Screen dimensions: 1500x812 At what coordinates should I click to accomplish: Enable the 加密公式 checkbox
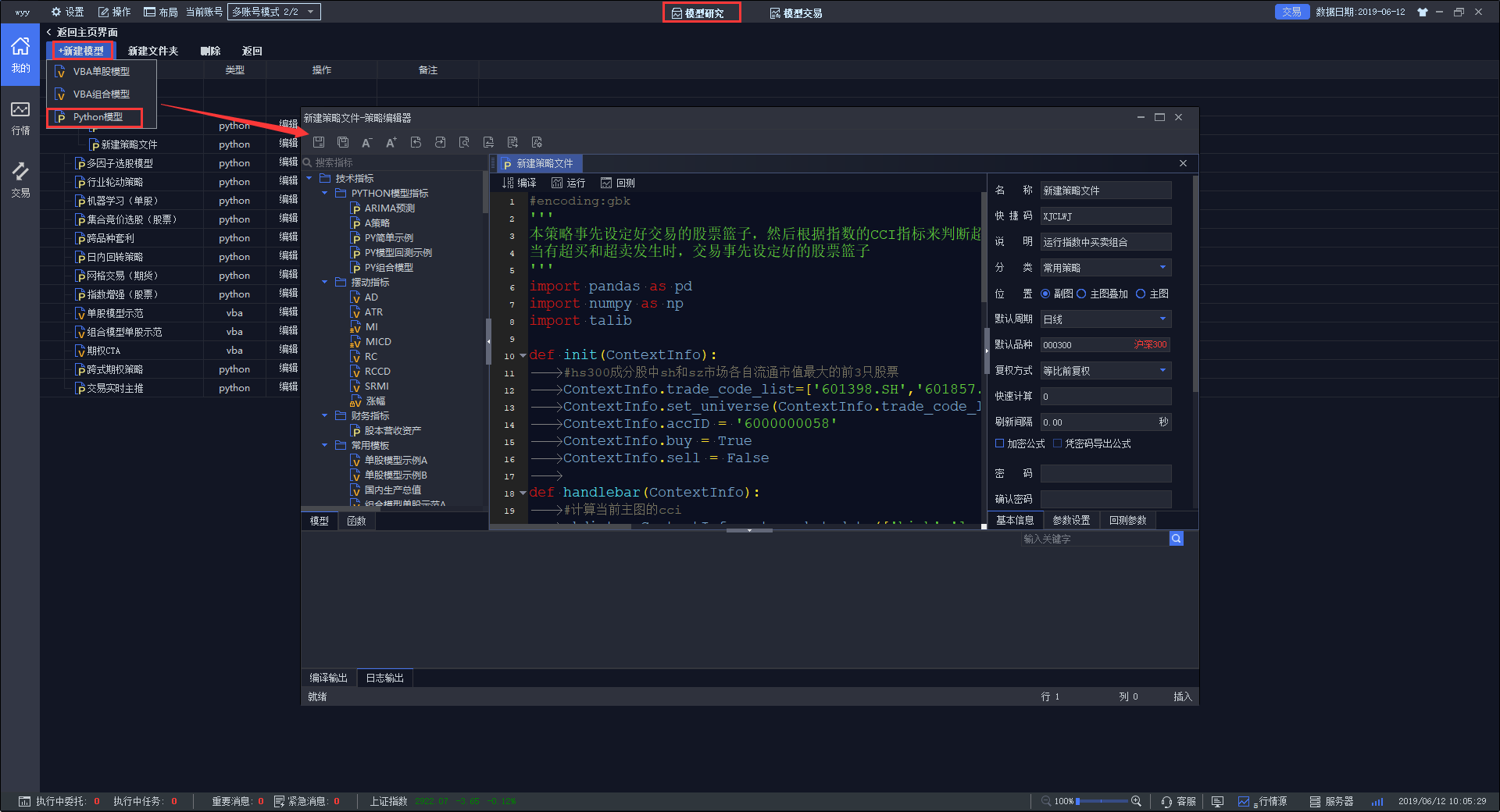click(999, 443)
